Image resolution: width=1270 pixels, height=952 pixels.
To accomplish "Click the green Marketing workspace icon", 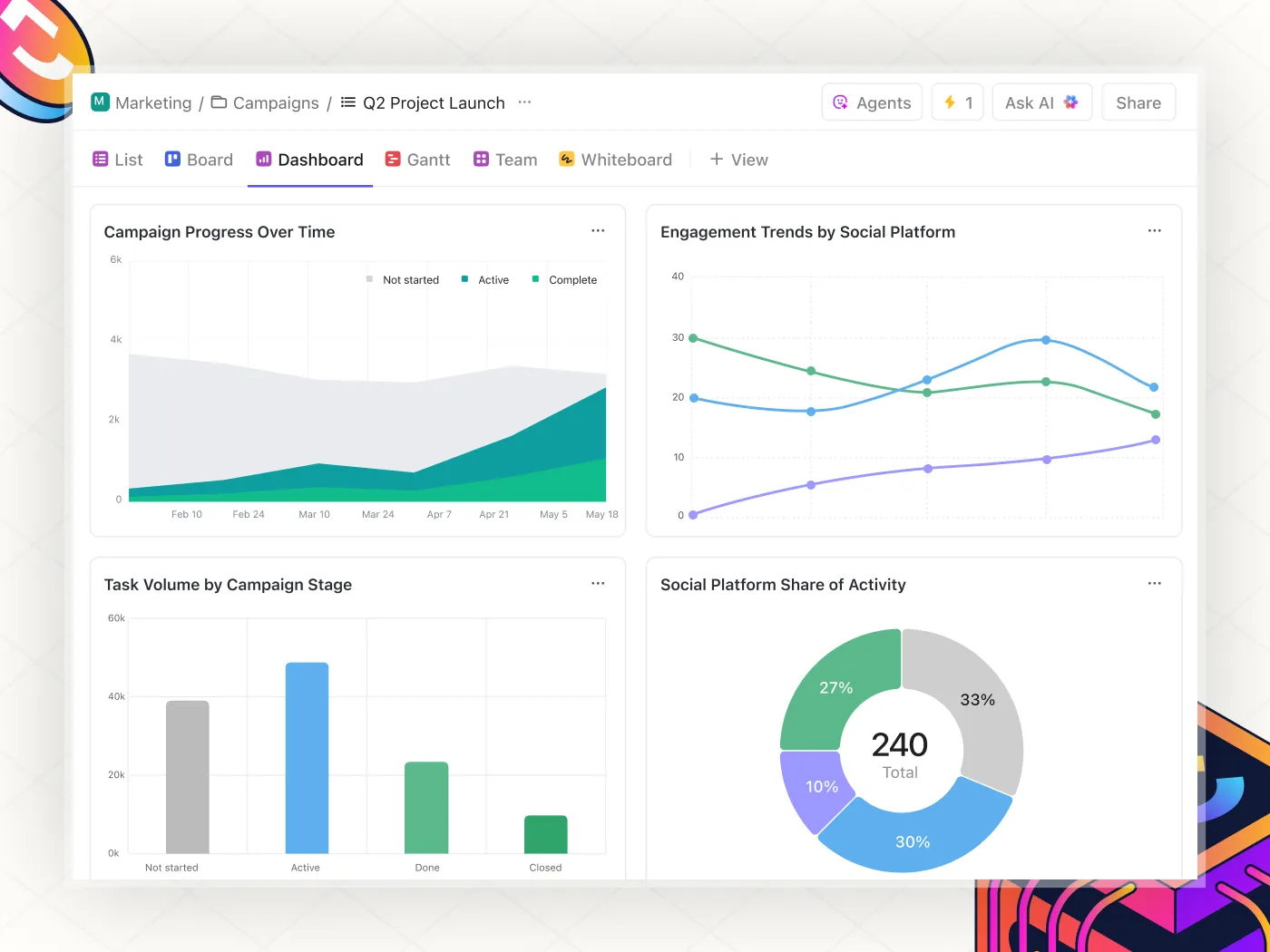I will click(x=100, y=102).
